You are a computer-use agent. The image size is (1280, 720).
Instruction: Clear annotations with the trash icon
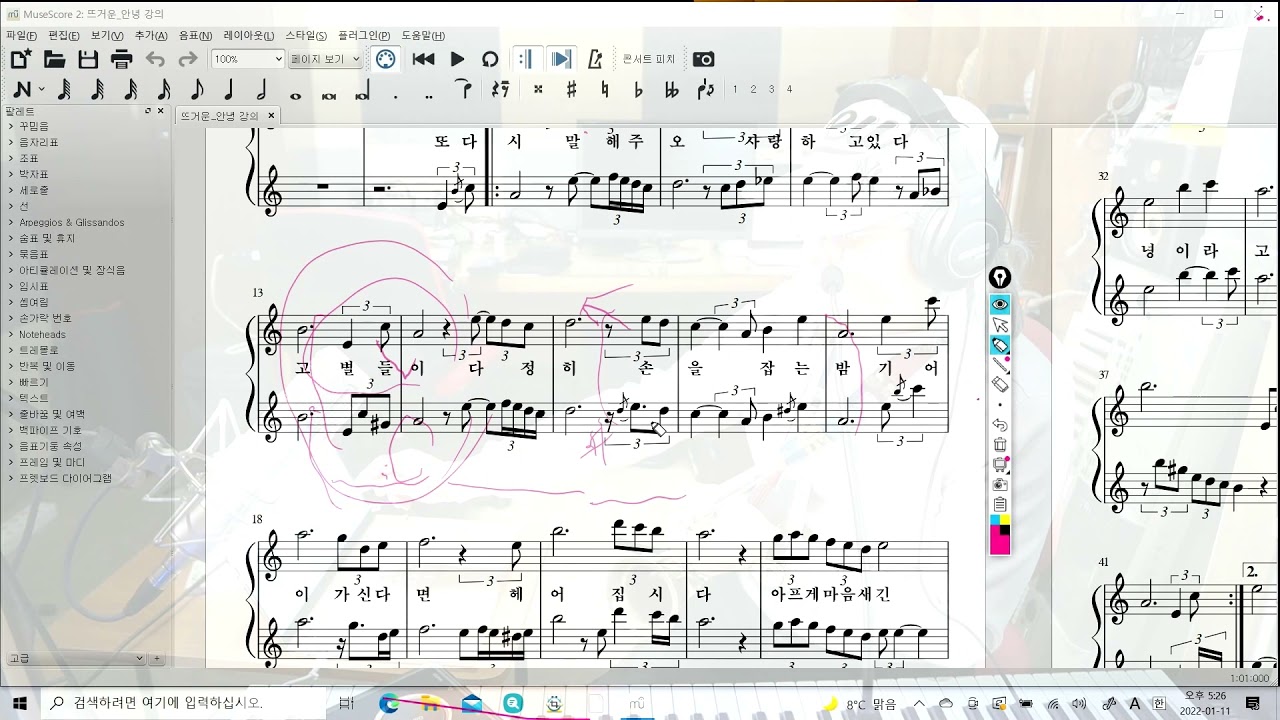pyautogui.click(x=1000, y=445)
